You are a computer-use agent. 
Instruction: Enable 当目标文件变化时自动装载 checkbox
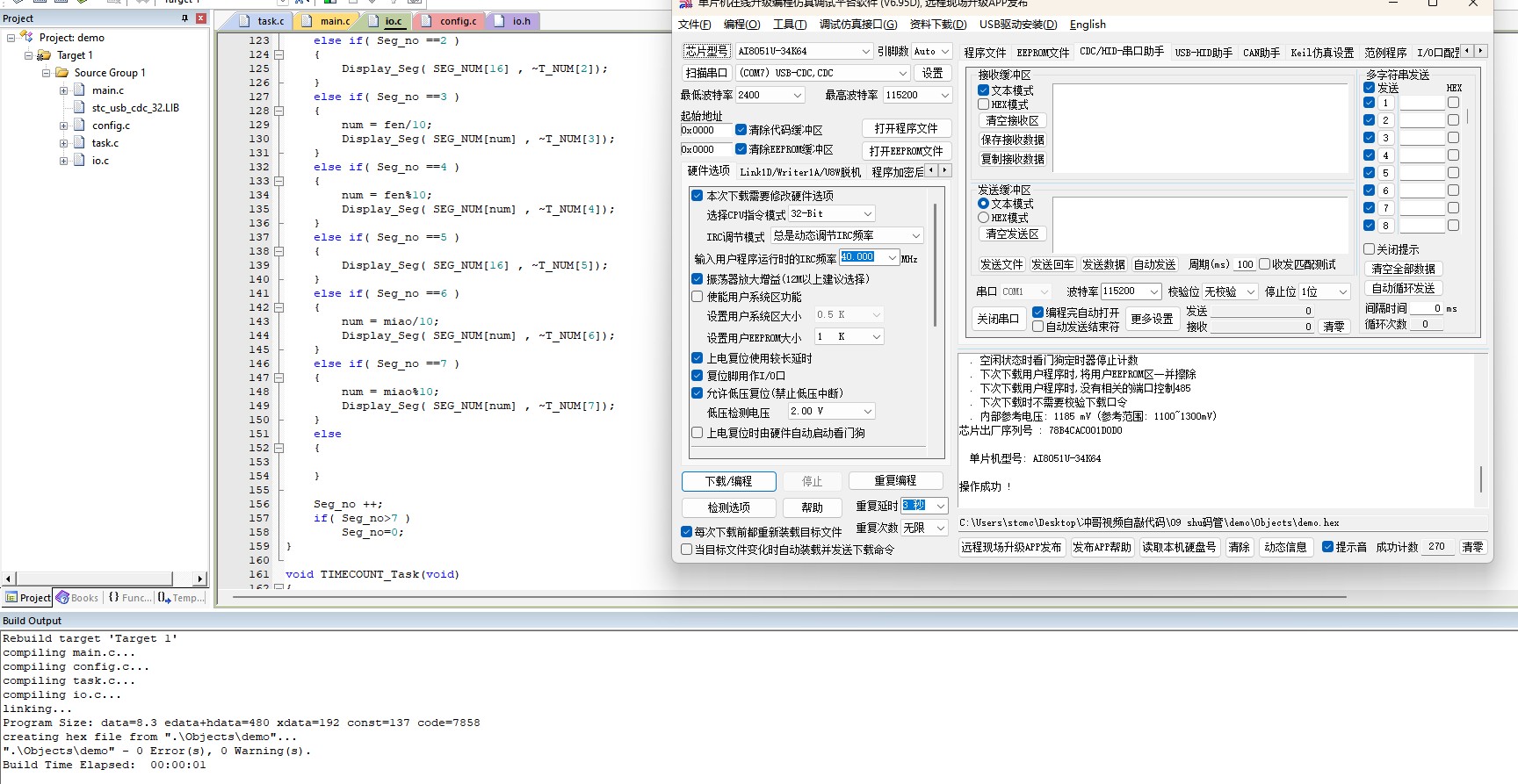(687, 550)
